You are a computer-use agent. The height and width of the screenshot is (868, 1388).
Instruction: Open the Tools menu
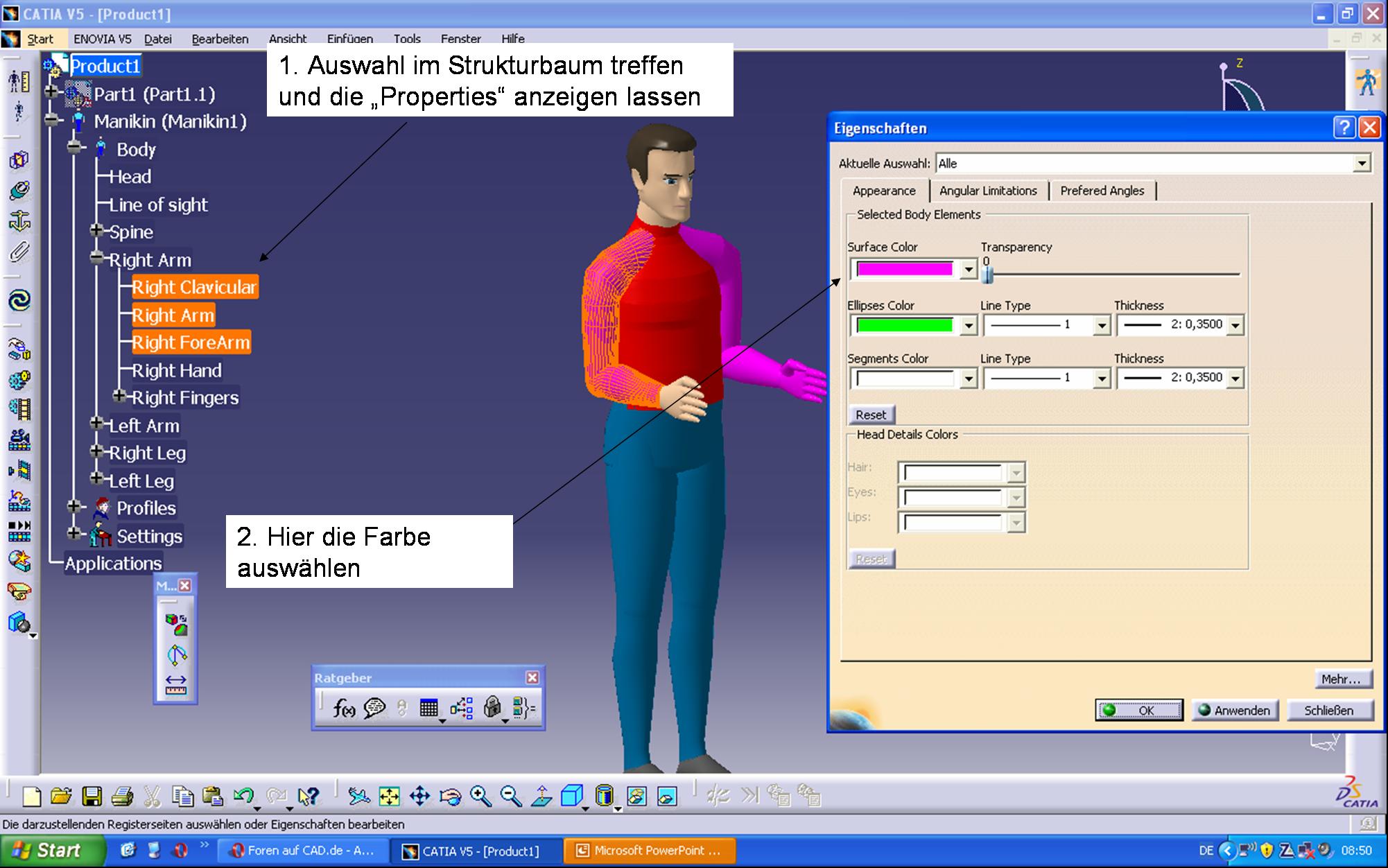click(x=407, y=39)
